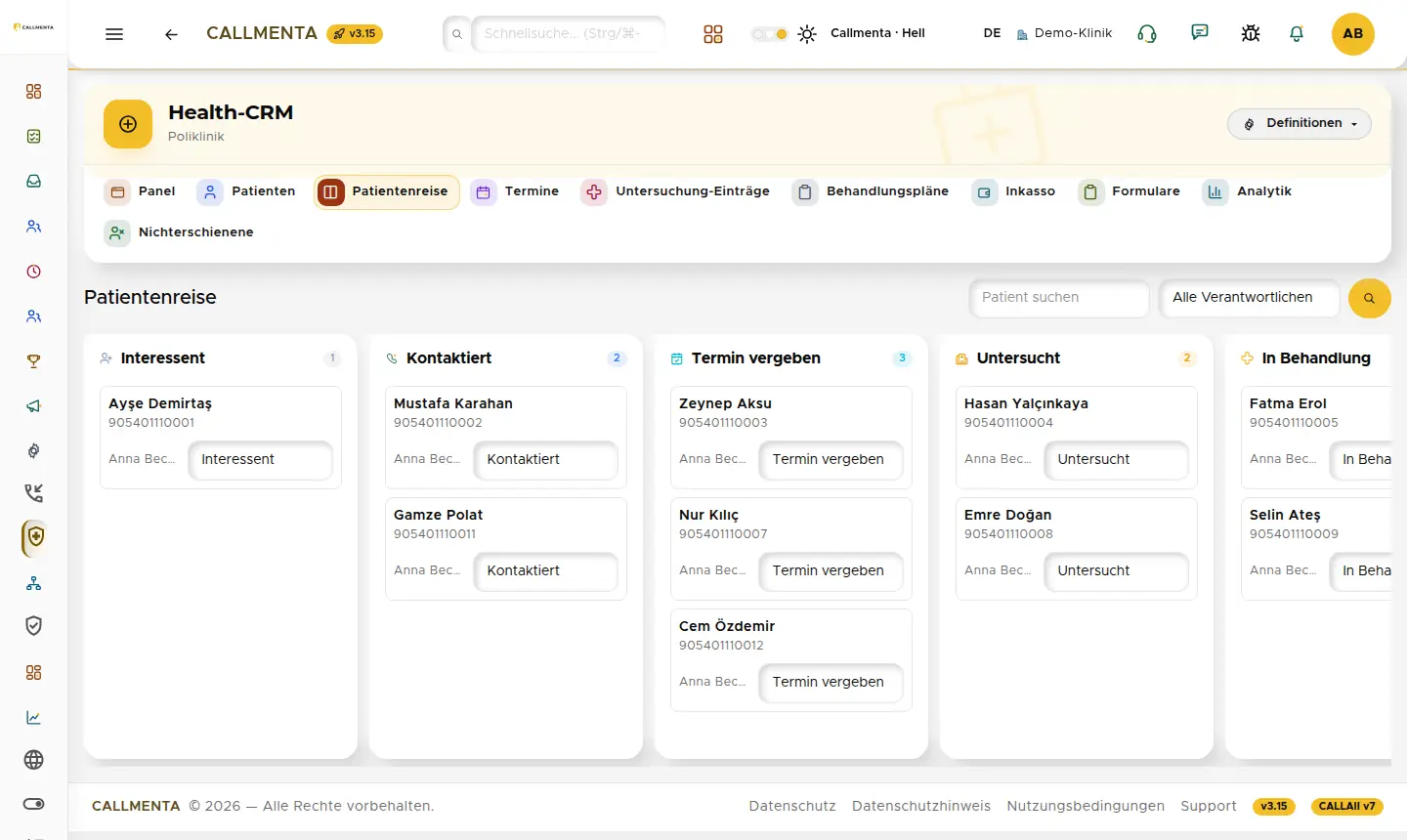Image resolution: width=1407 pixels, height=840 pixels.
Task: Open status dropdown for Zeynep Aksu
Action: pyautogui.click(x=831, y=460)
